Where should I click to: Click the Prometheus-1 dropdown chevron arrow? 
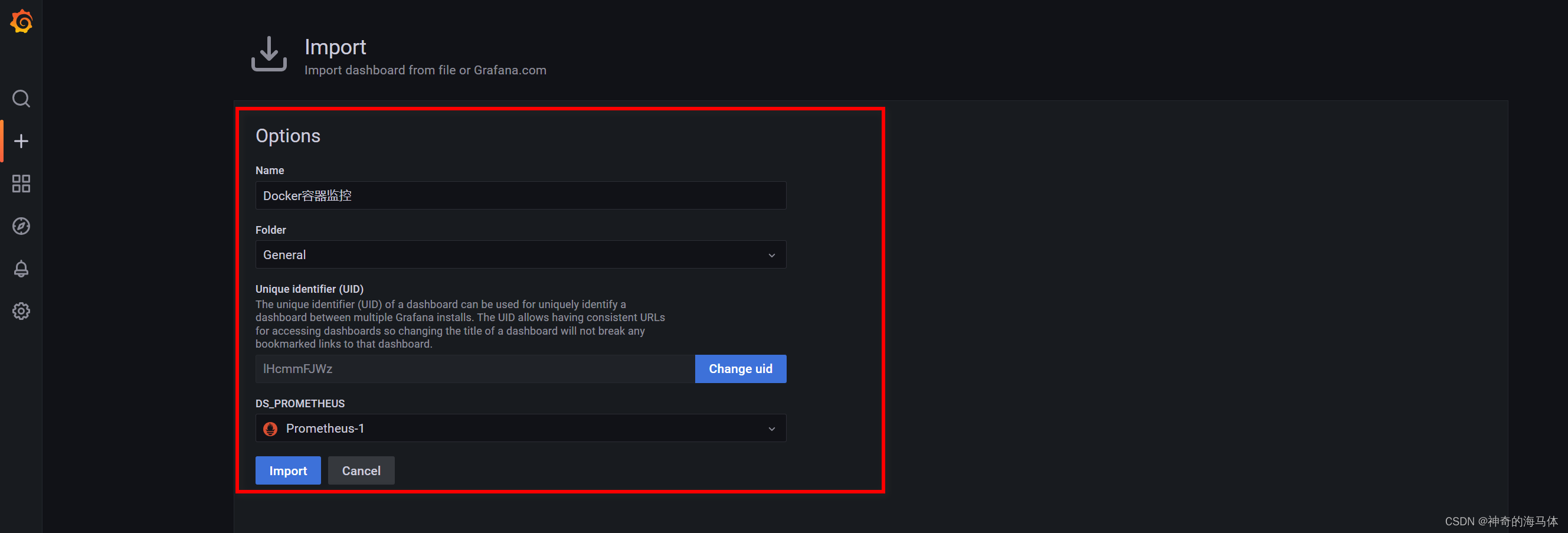tap(772, 429)
